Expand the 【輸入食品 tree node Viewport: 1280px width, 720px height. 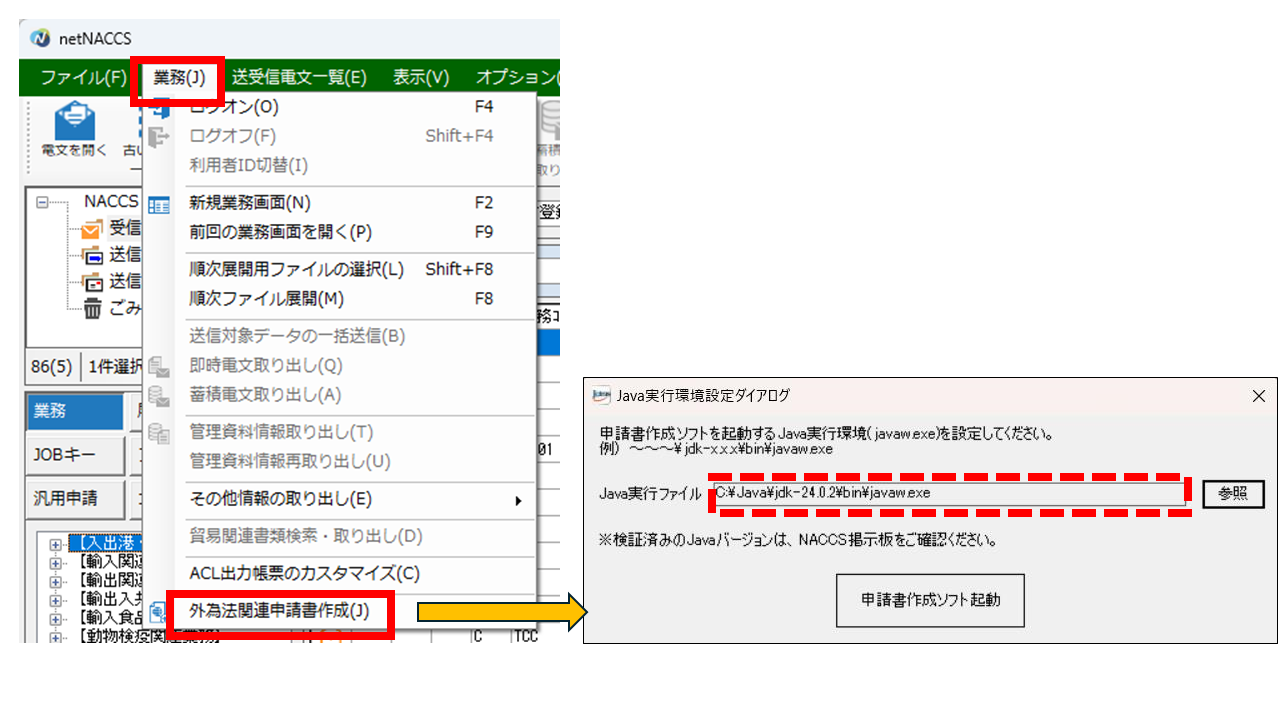pyautogui.click(x=55, y=618)
